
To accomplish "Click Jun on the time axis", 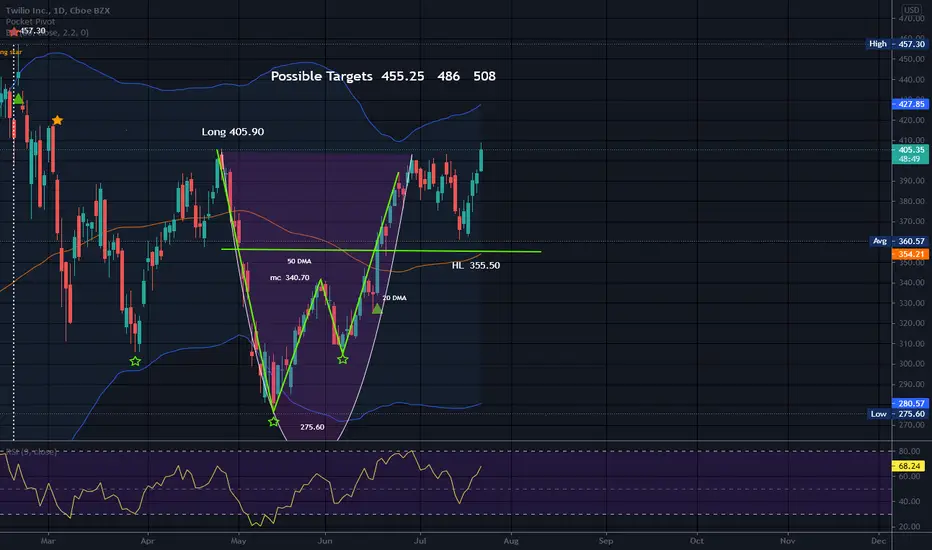I will 325,540.
